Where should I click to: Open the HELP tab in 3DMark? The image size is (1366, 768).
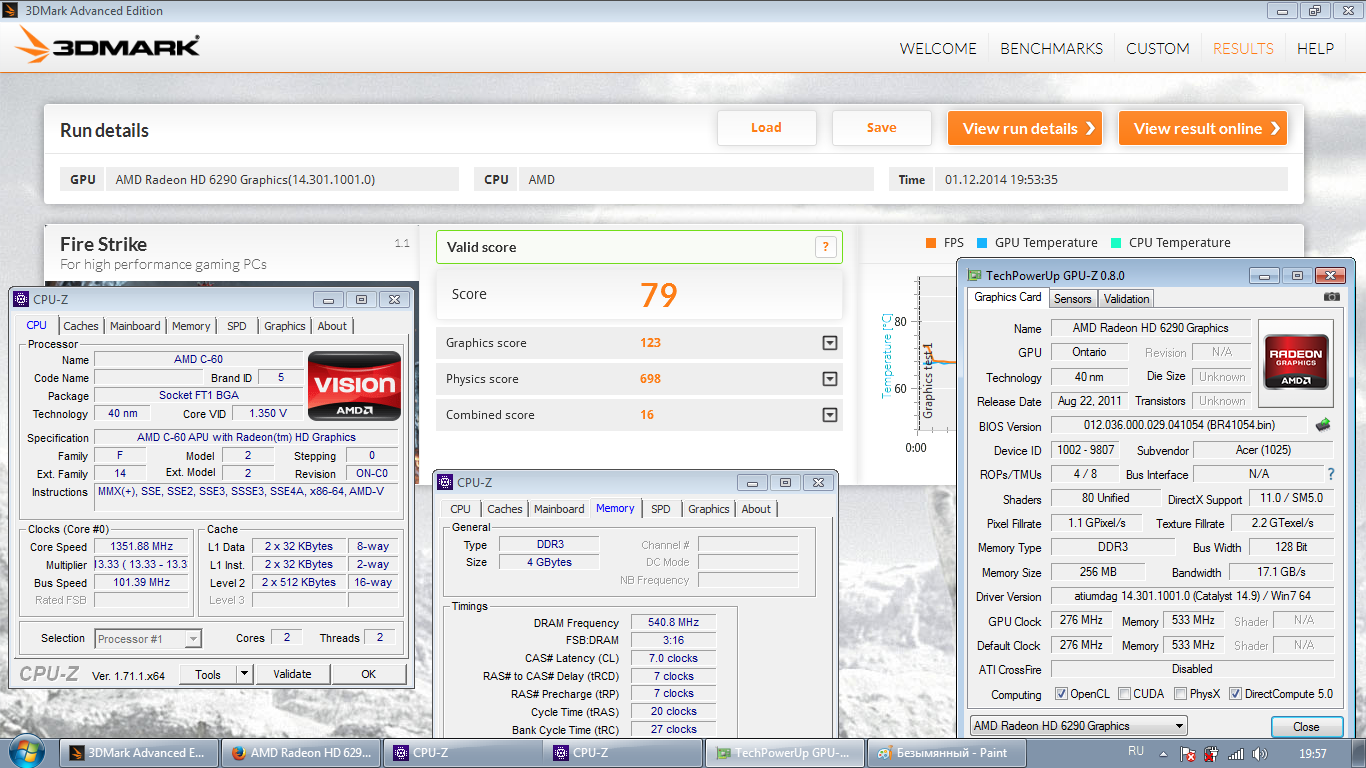1316,48
